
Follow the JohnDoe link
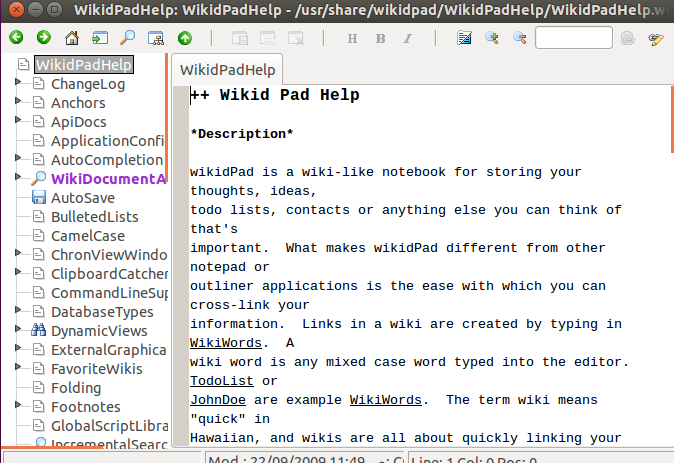pos(218,400)
